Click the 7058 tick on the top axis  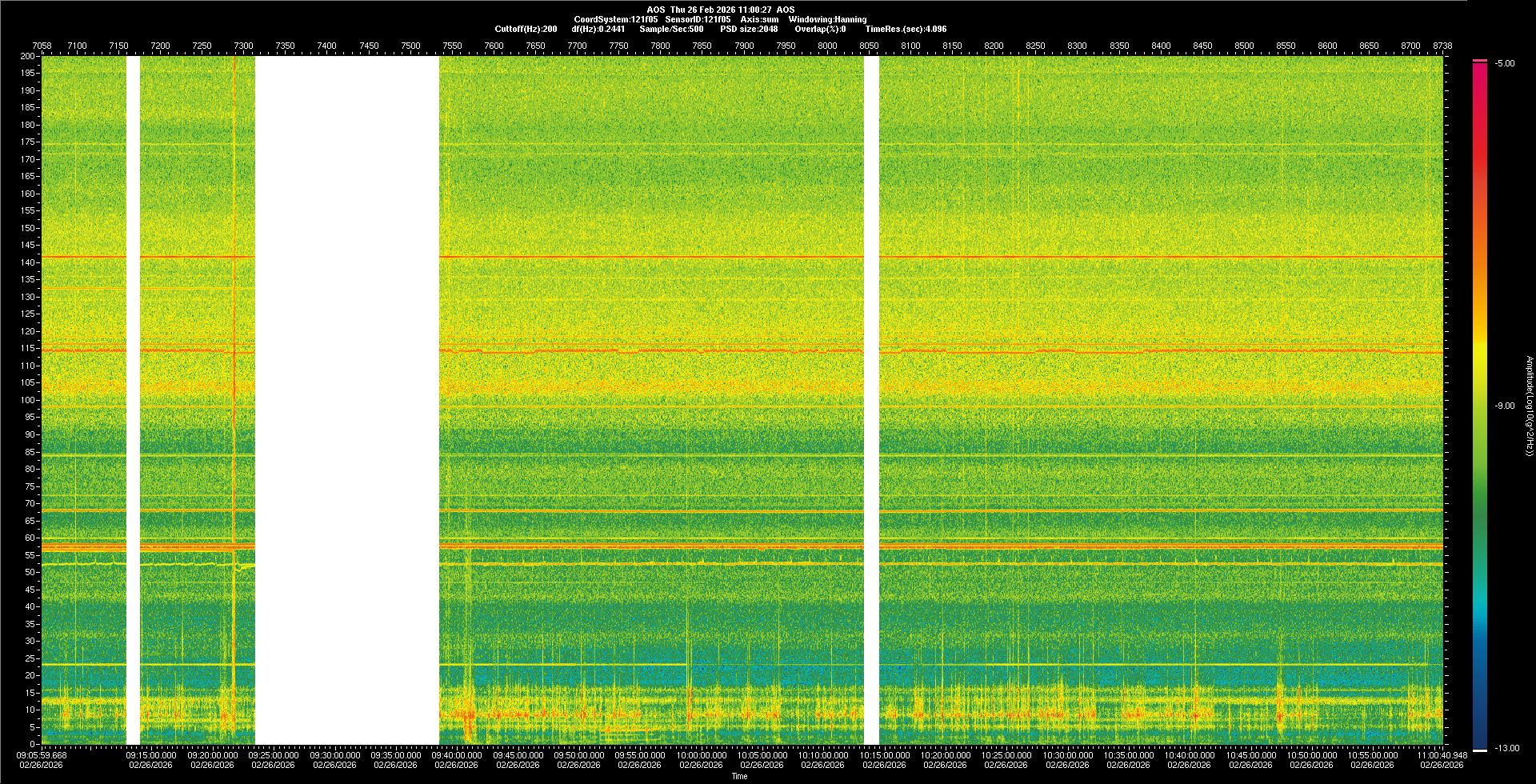click(42, 46)
